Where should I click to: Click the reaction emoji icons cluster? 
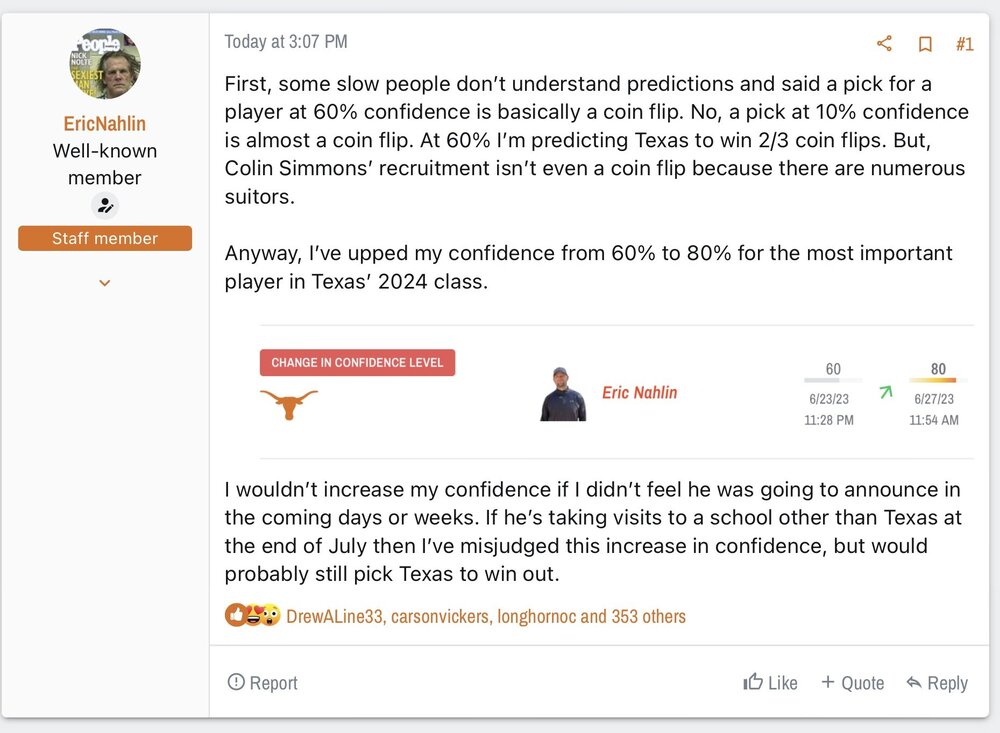[252, 616]
